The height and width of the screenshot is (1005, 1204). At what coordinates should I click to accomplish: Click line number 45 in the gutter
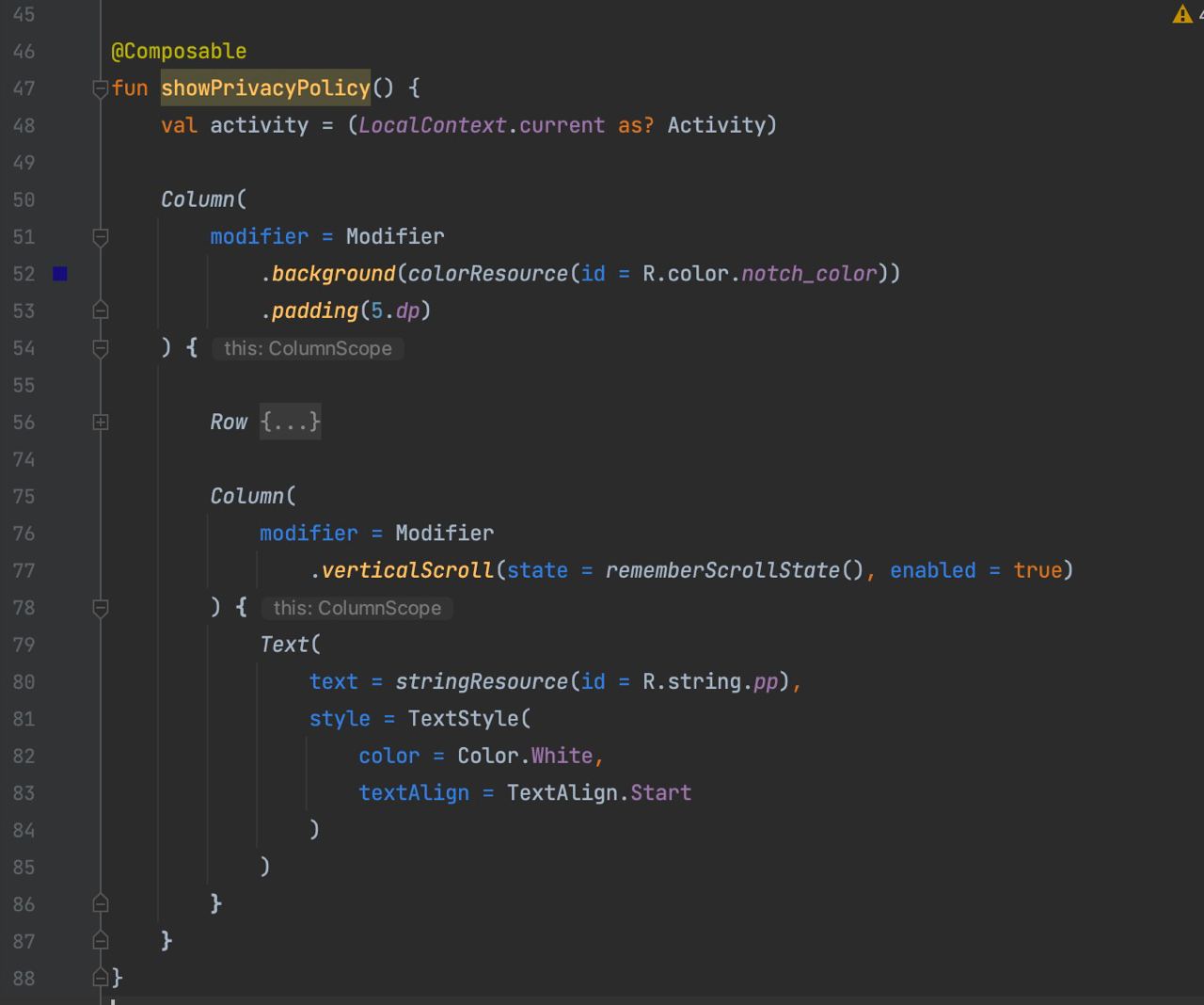[x=24, y=14]
